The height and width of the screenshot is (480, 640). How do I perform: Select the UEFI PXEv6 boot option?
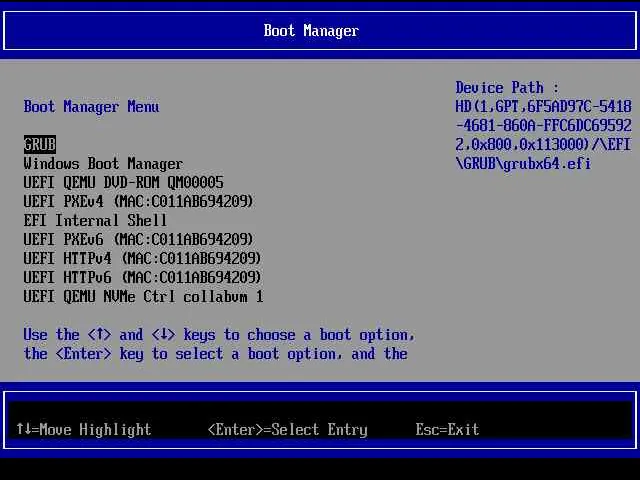tap(139, 240)
